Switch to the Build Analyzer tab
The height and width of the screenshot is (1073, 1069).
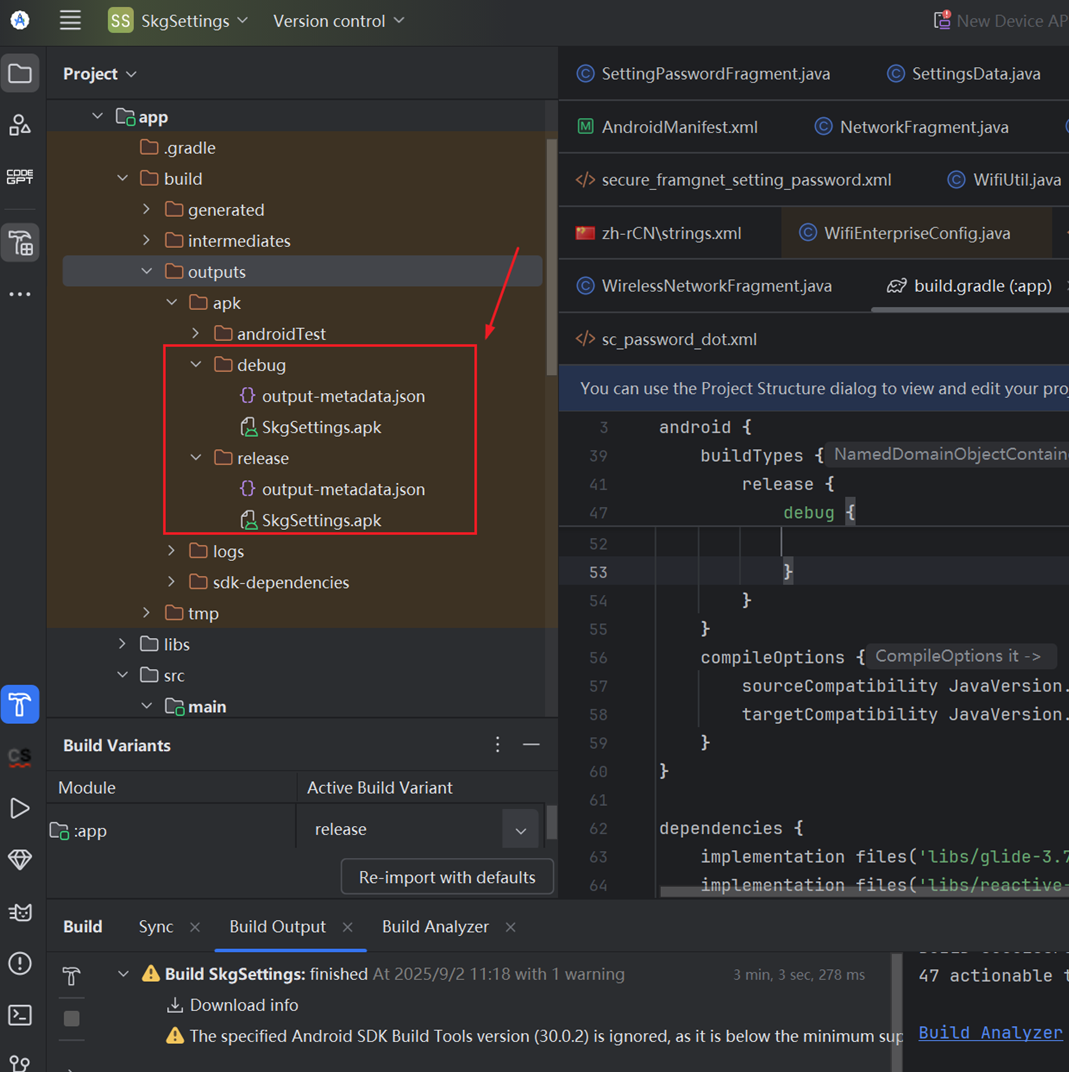click(435, 927)
